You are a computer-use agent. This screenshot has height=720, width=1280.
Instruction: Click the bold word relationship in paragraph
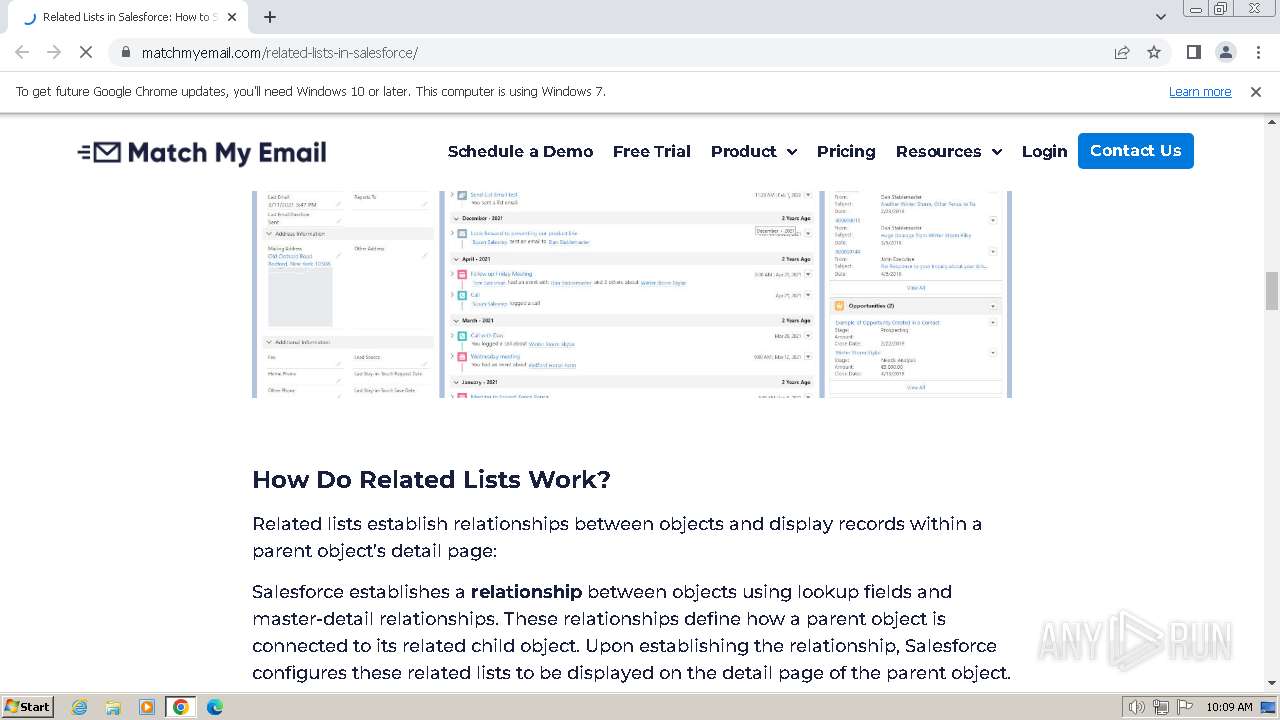526,592
